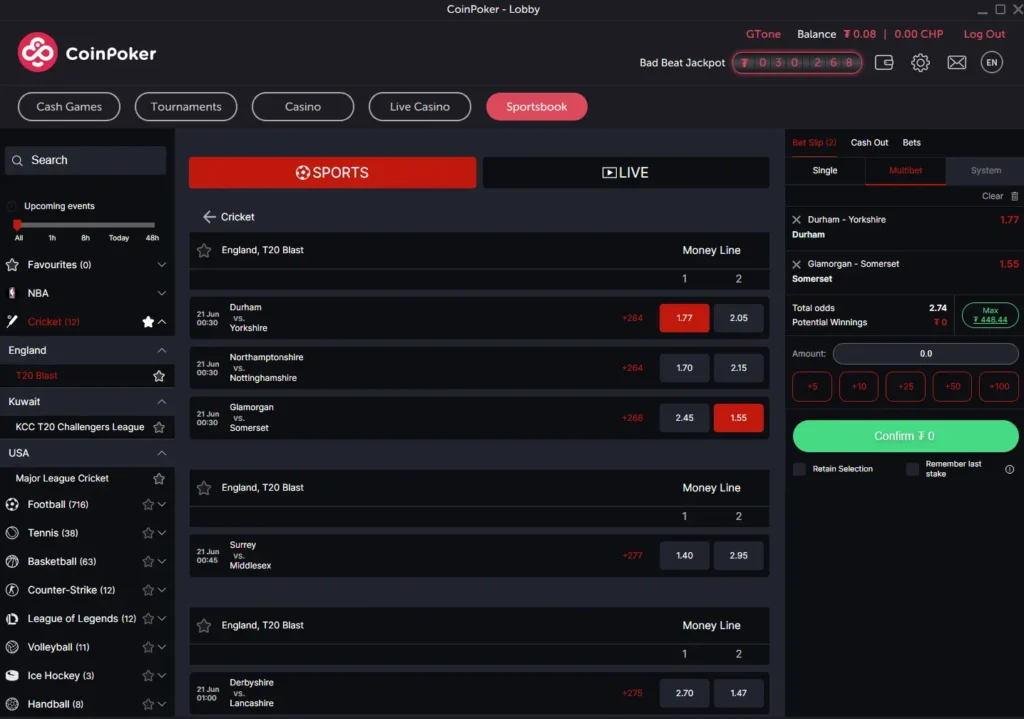This screenshot has height=719, width=1024.
Task: Expand Favourites (0) section
Action: 161,264
